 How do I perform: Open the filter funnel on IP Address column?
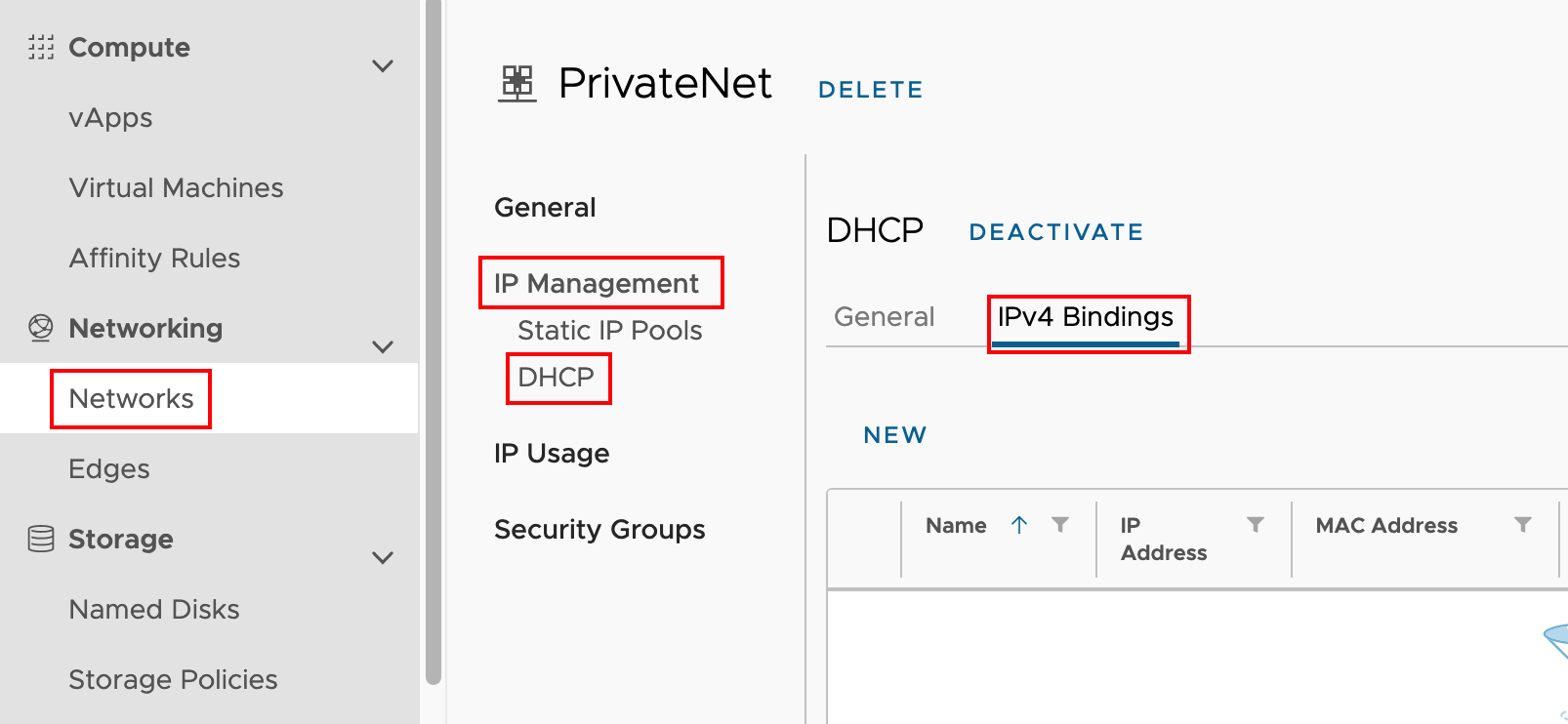(1256, 525)
